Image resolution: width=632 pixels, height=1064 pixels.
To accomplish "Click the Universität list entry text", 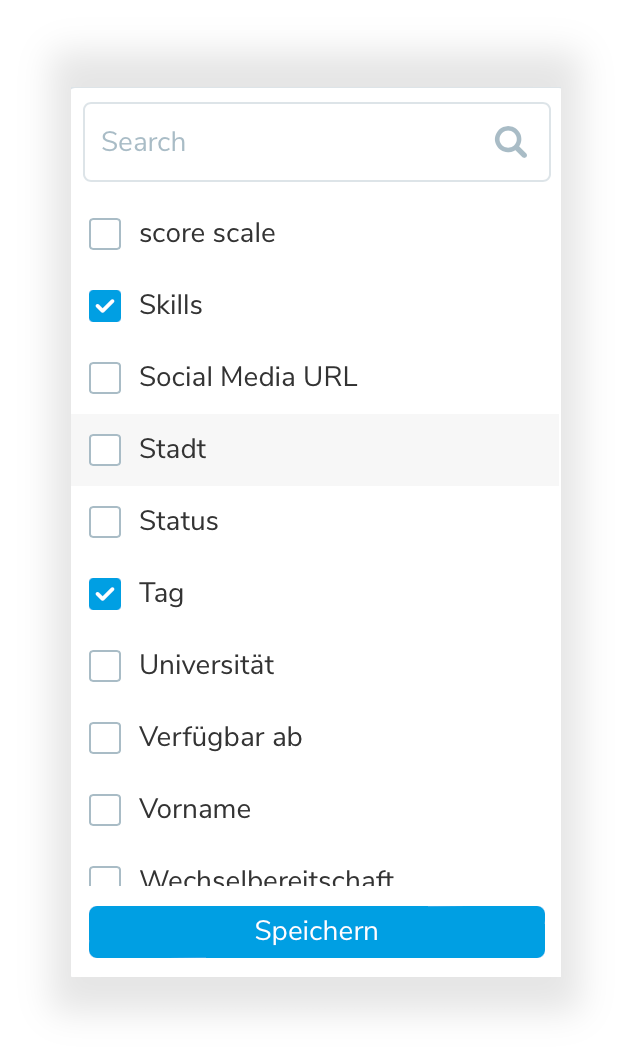I will [x=207, y=665].
